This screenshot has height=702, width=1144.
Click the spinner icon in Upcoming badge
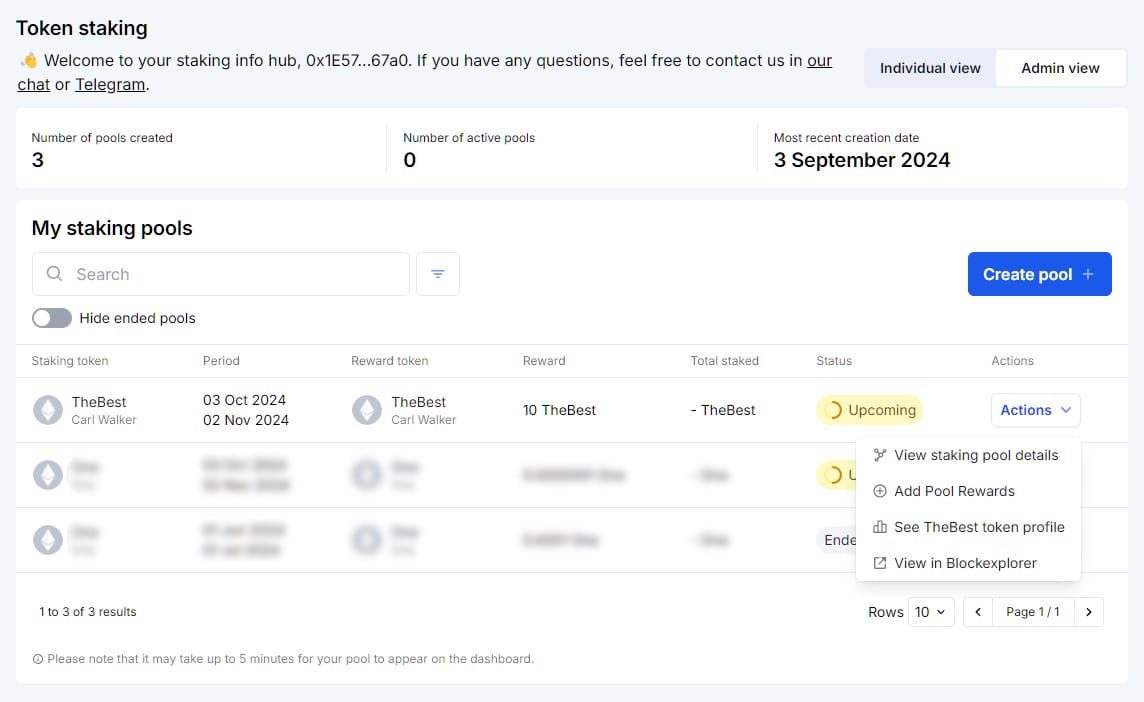coord(833,410)
